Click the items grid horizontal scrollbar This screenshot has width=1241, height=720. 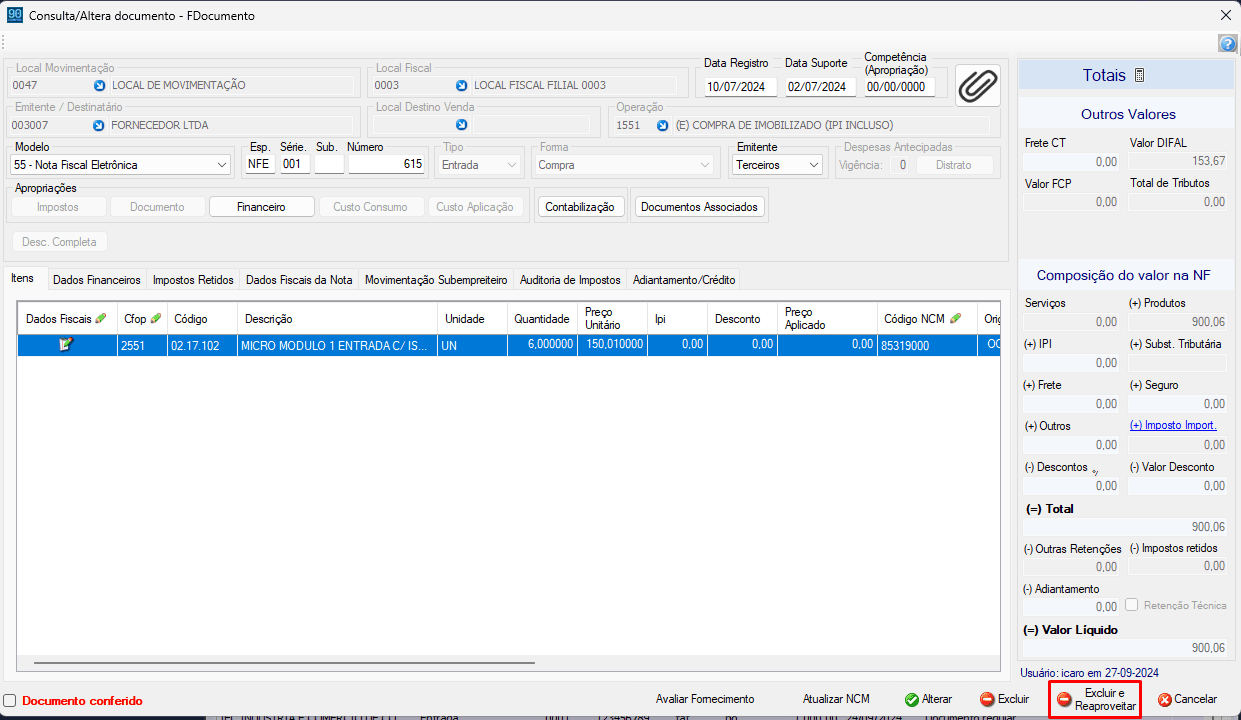click(x=284, y=662)
